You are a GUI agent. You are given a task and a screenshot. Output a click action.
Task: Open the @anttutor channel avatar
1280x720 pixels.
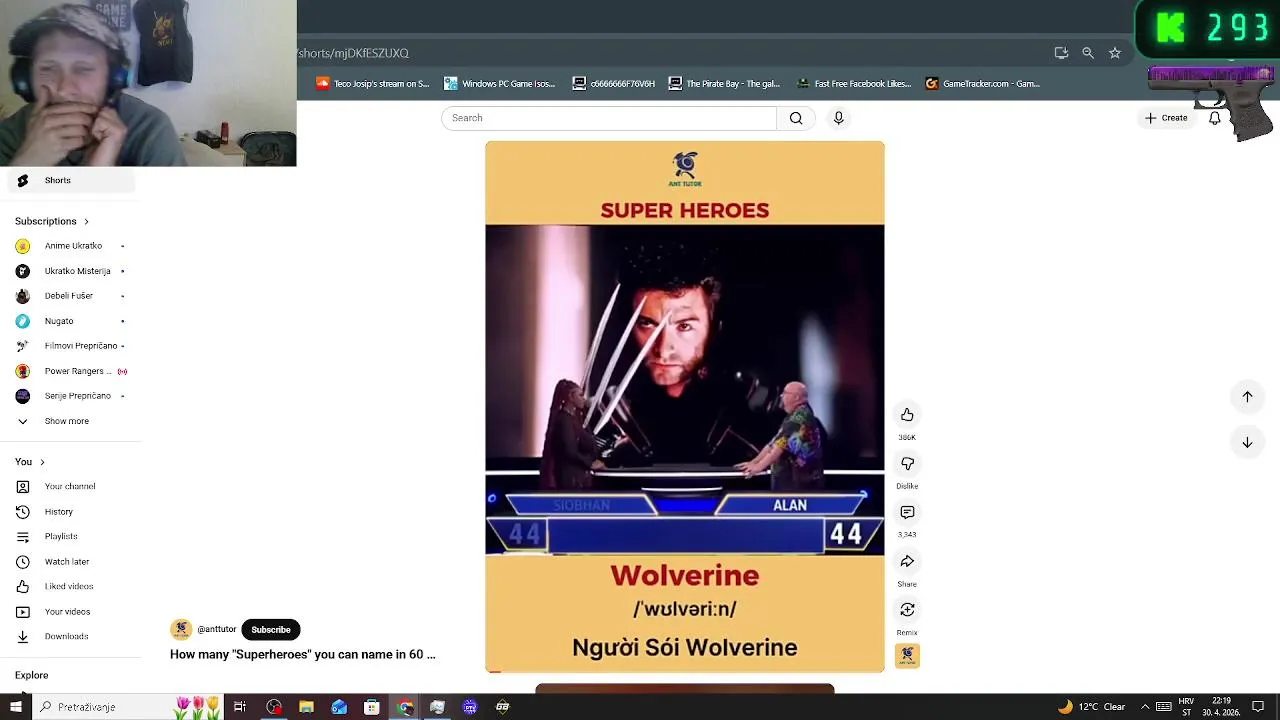coord(181,630)
